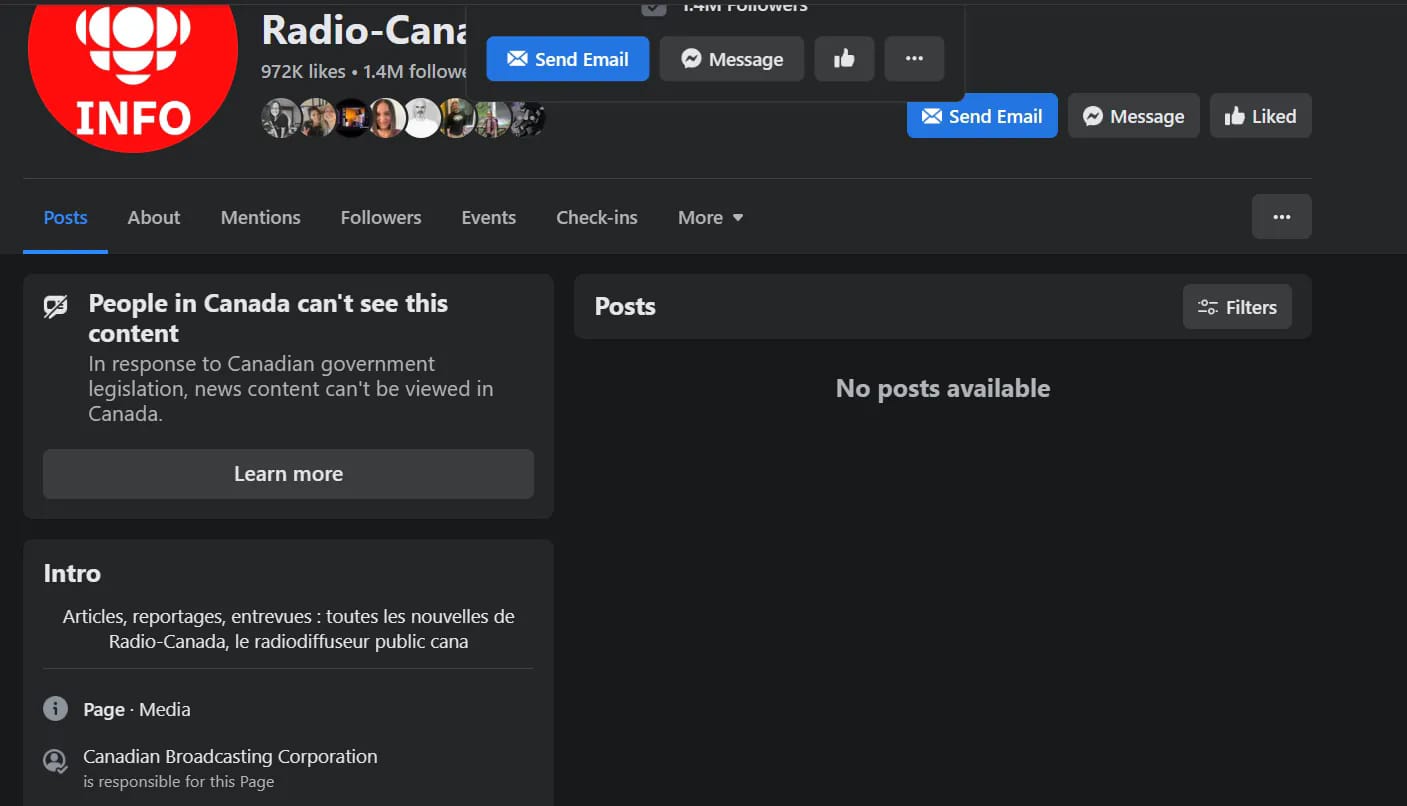This screenshot has width=1407, height=806.
Task: Click the fourth follower avatar with white background
Action: pos(386,118)
